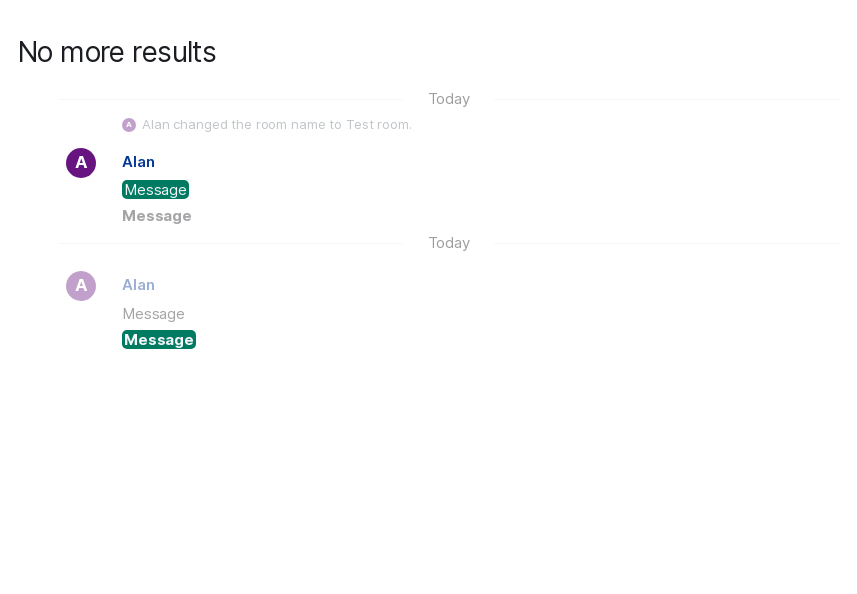857x594 pixels.
Task: Click the divider line right of lower Today
Action: pyautogui.click(x=666, y=243)
